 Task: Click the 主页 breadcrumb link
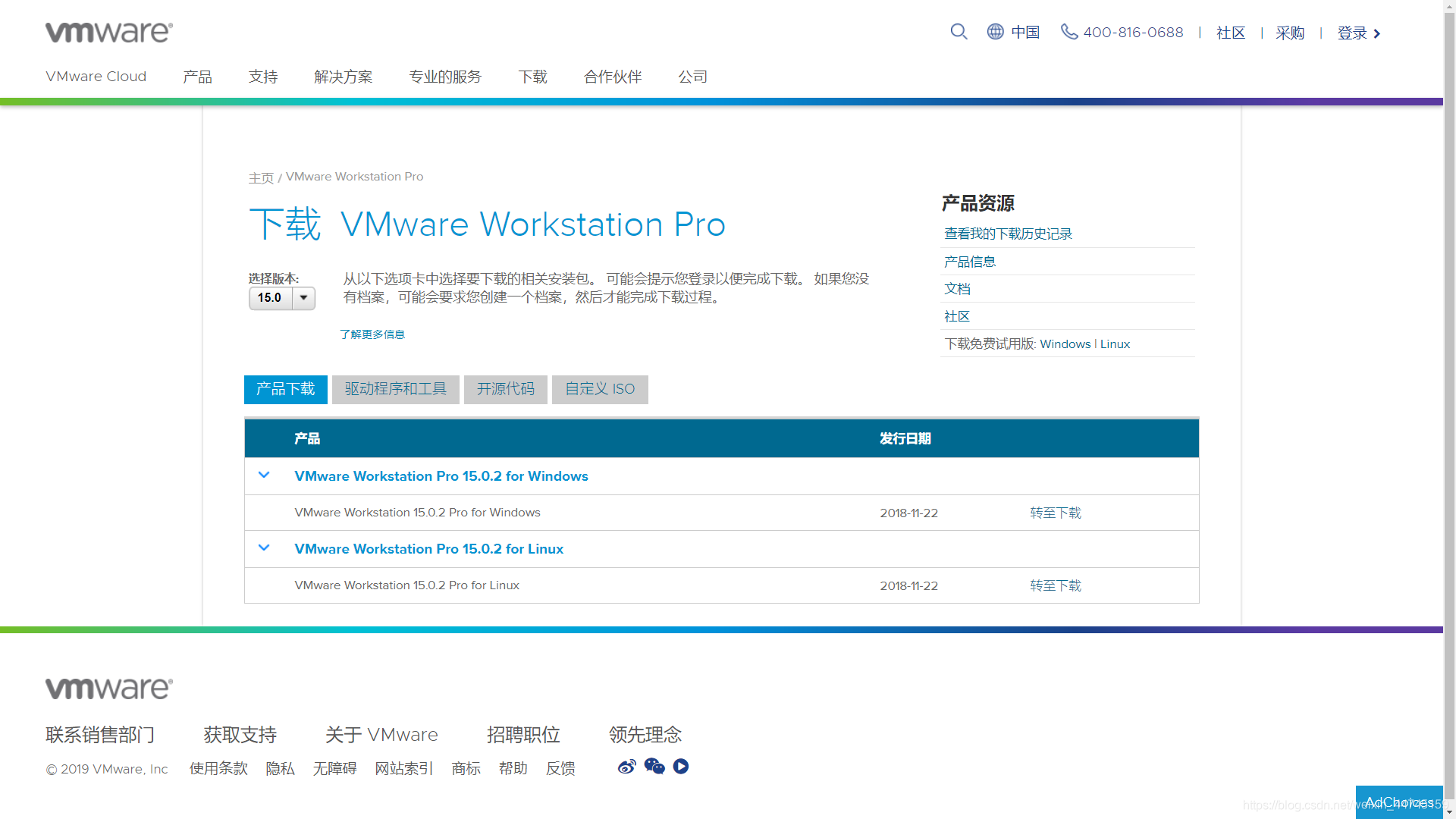(x=261, y=177)
